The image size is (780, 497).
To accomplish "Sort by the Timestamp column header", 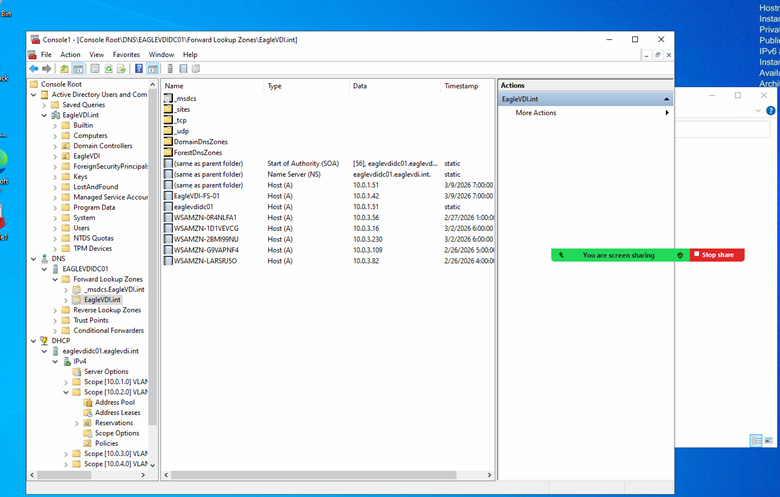I will coord(467,86).
